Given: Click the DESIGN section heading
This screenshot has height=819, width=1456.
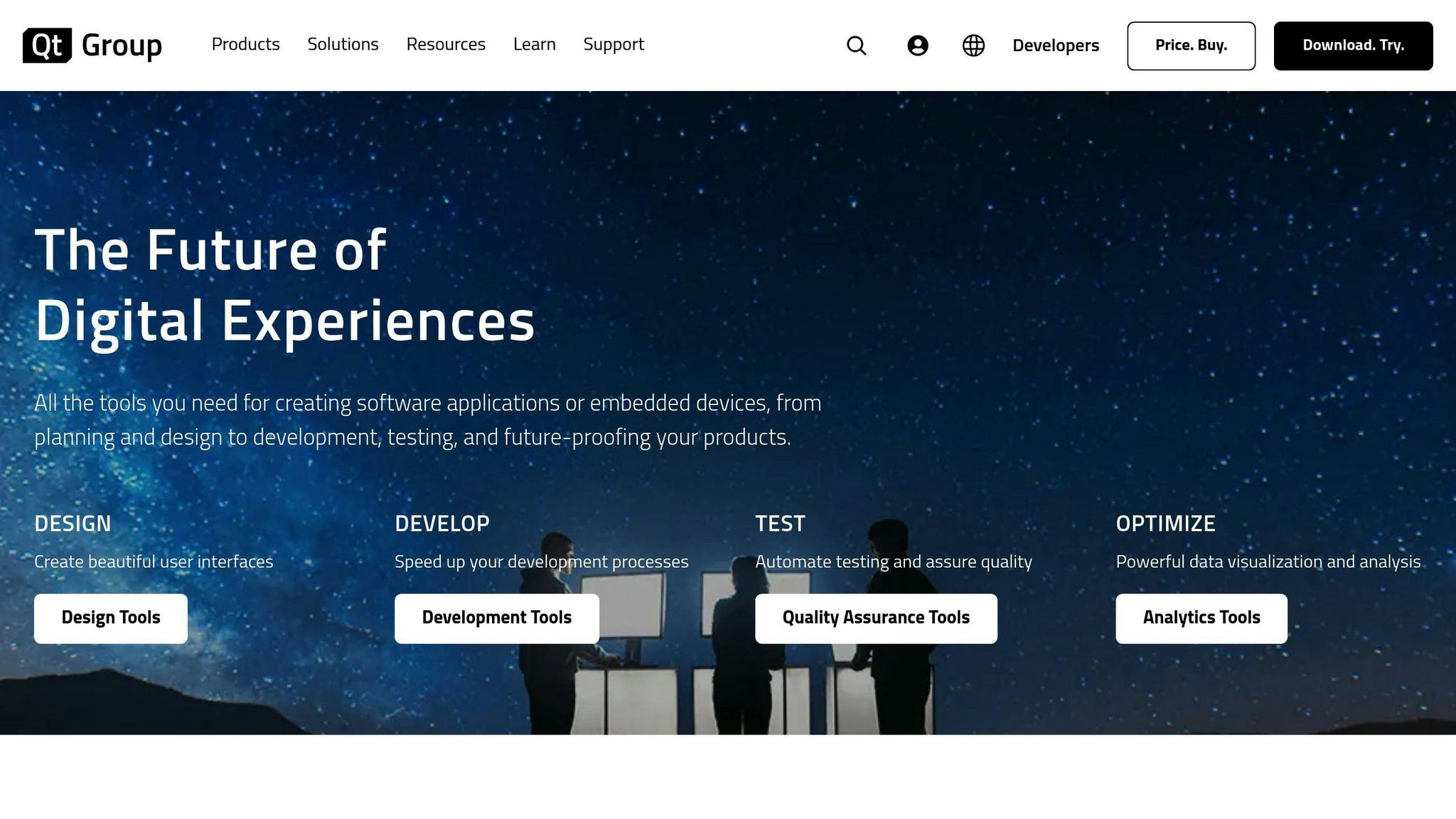Looking at the screenshot, I should (x=73, y=523).
